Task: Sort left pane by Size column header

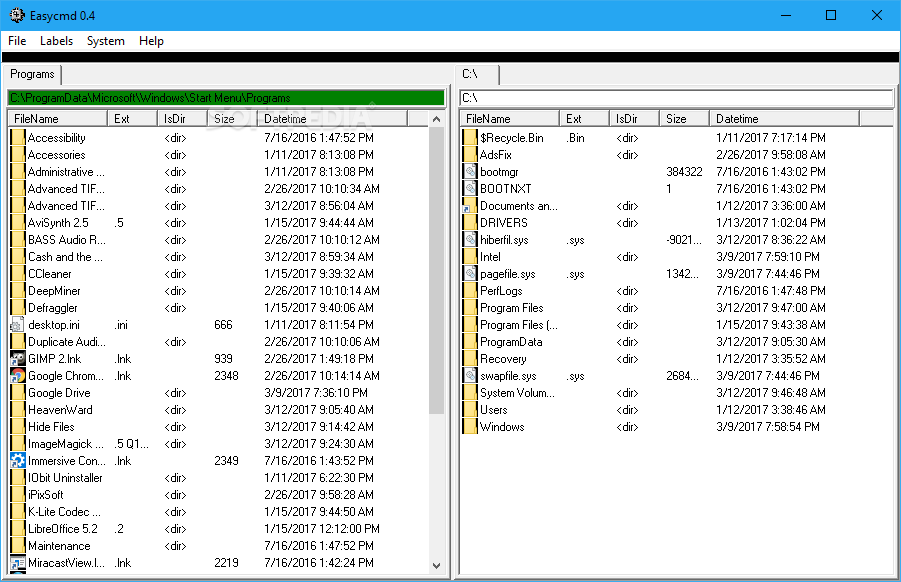Action: [232, 118]
